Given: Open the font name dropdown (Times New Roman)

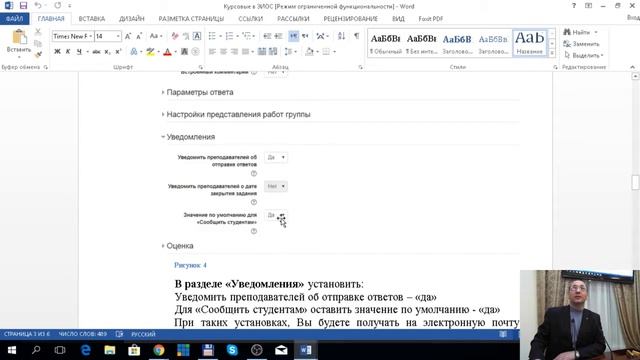Looking at the screenshot, I should (x=90, y=36).
